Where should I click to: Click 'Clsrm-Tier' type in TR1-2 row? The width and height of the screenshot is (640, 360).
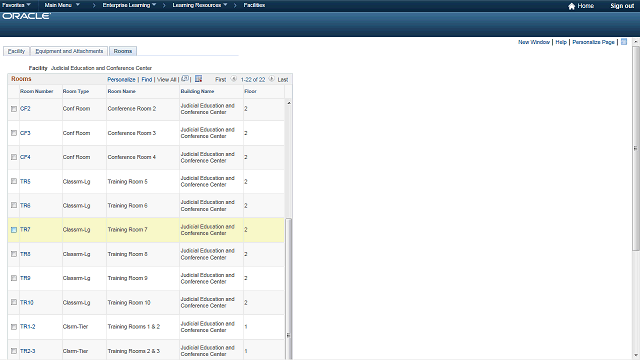pyautogui.click(x=75, y=327)
